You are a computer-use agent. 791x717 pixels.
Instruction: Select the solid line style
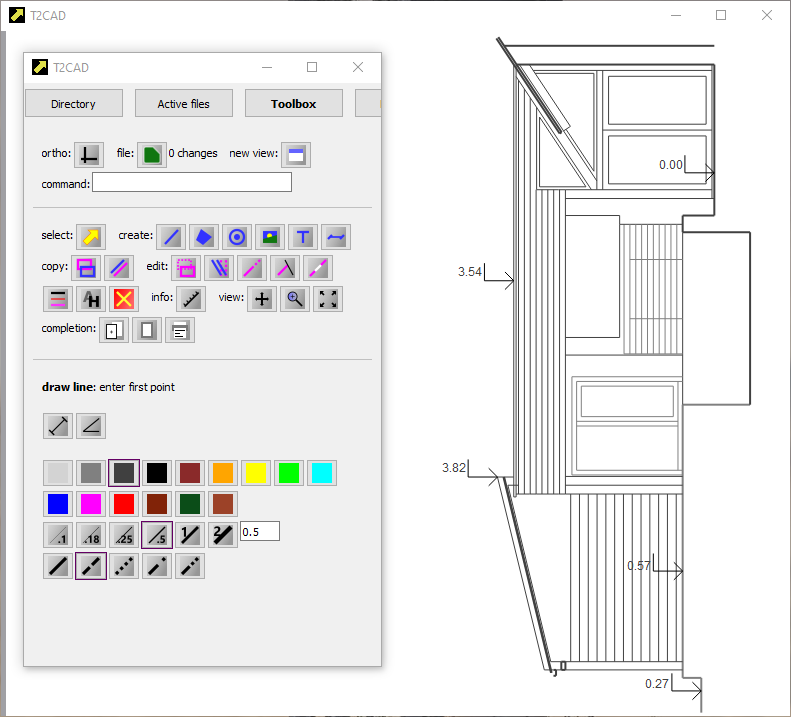click(x=58, y=566)
